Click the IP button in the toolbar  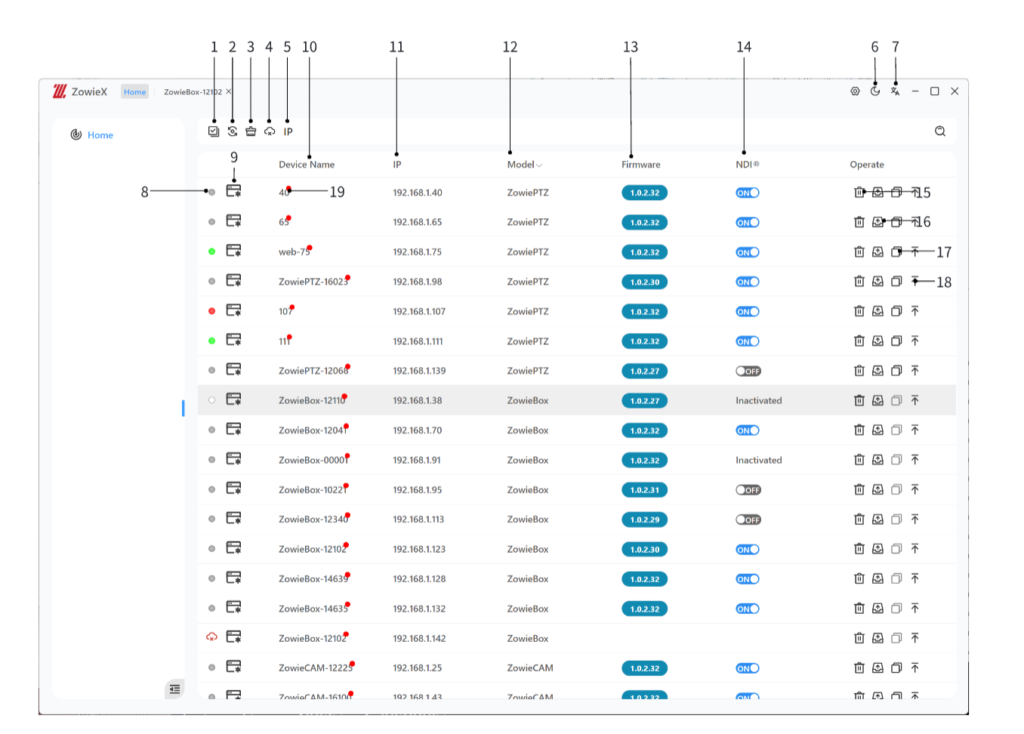(x=288, y=131)
